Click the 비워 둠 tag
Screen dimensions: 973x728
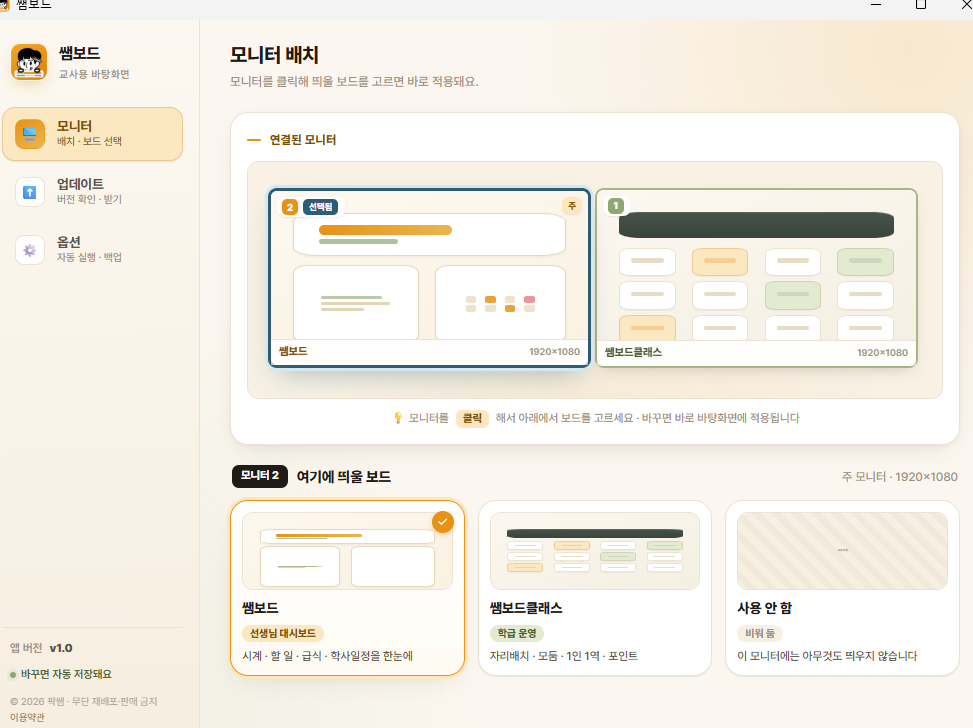point(760,633)
